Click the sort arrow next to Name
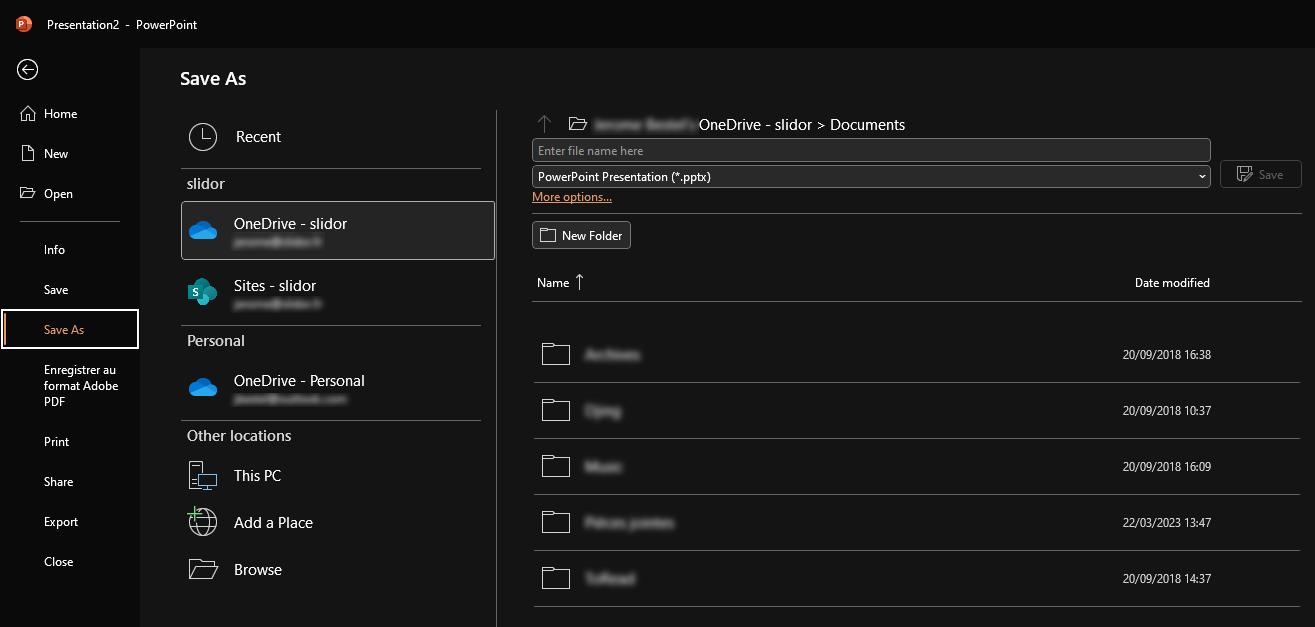Screen dimensions: 1315x627 click(579, 282)
